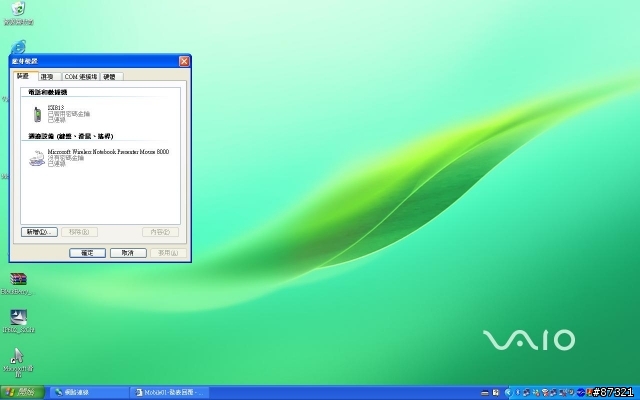The height and width of the screenshot is (400, 640).
Task: Click the 電話和數據機 group header
Action: [47, 92]
